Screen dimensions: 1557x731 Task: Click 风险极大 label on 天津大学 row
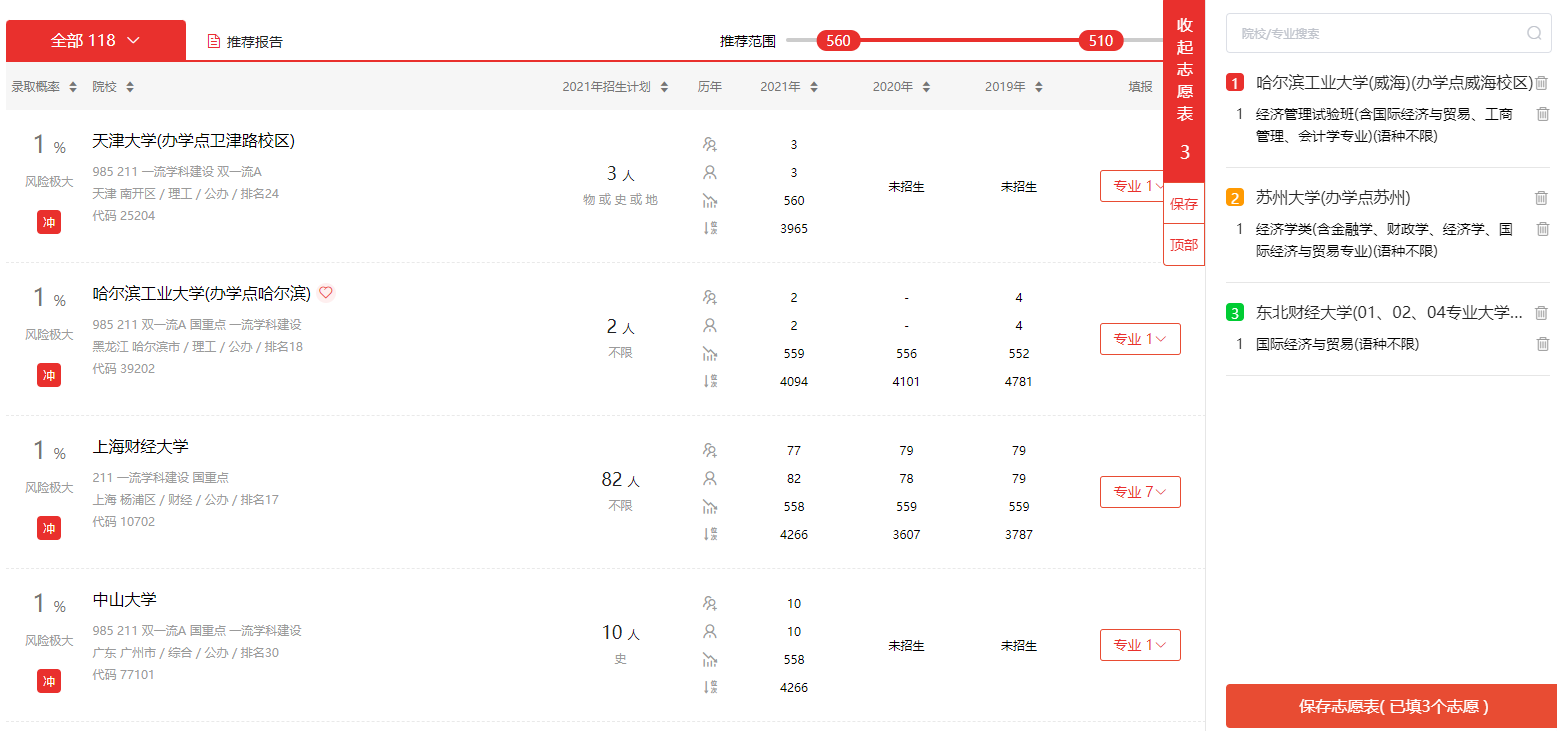(49, 182)
